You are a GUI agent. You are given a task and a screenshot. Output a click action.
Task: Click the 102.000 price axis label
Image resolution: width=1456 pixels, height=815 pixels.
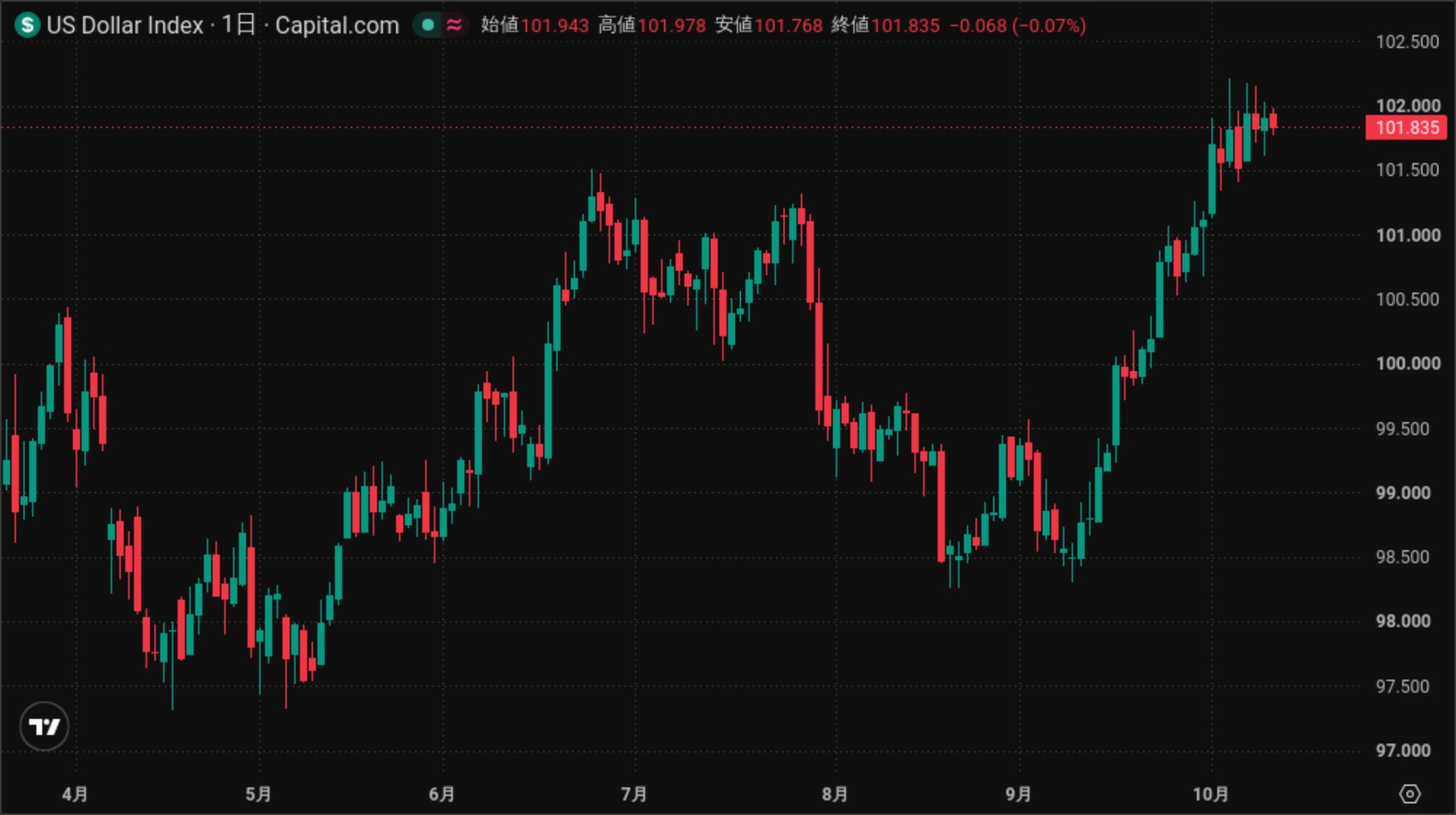click(x=1407, y=106)
